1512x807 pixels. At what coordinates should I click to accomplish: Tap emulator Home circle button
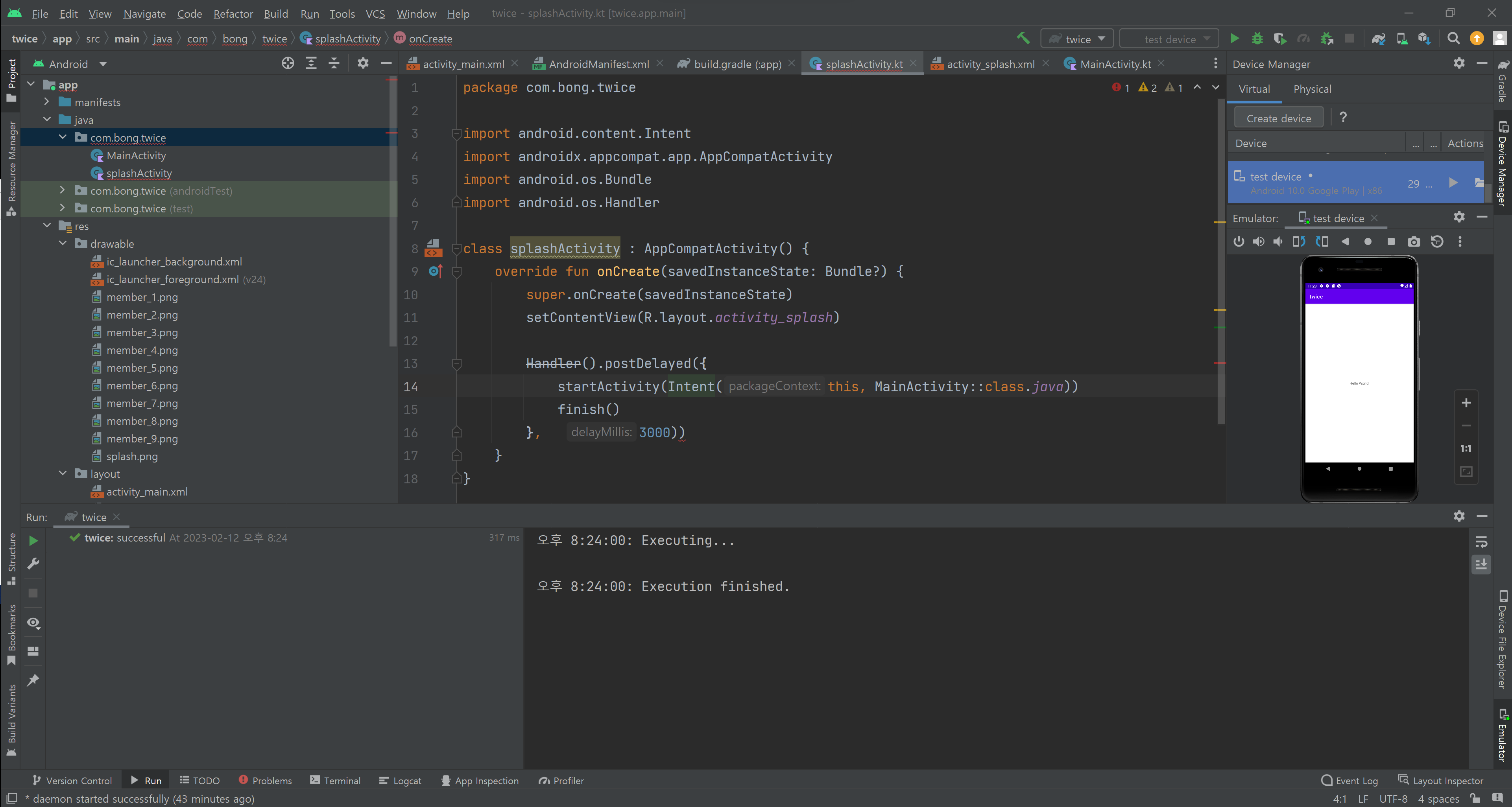[x=1368, y=241]
